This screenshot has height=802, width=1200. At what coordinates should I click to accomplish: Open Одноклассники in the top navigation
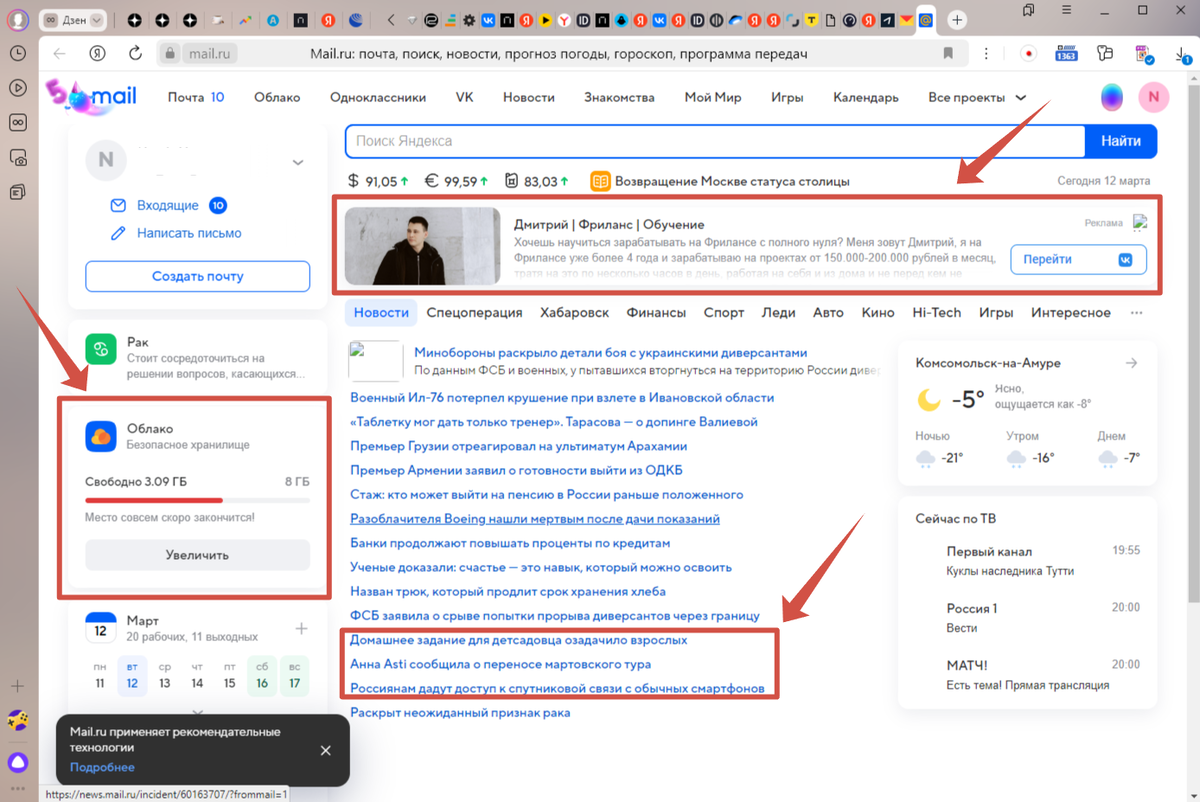(x=378, y=97)
